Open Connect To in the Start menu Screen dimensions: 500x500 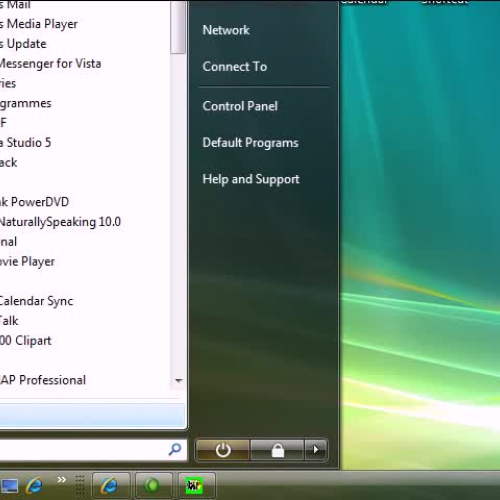pyautogui.click(x=235, y=66)
